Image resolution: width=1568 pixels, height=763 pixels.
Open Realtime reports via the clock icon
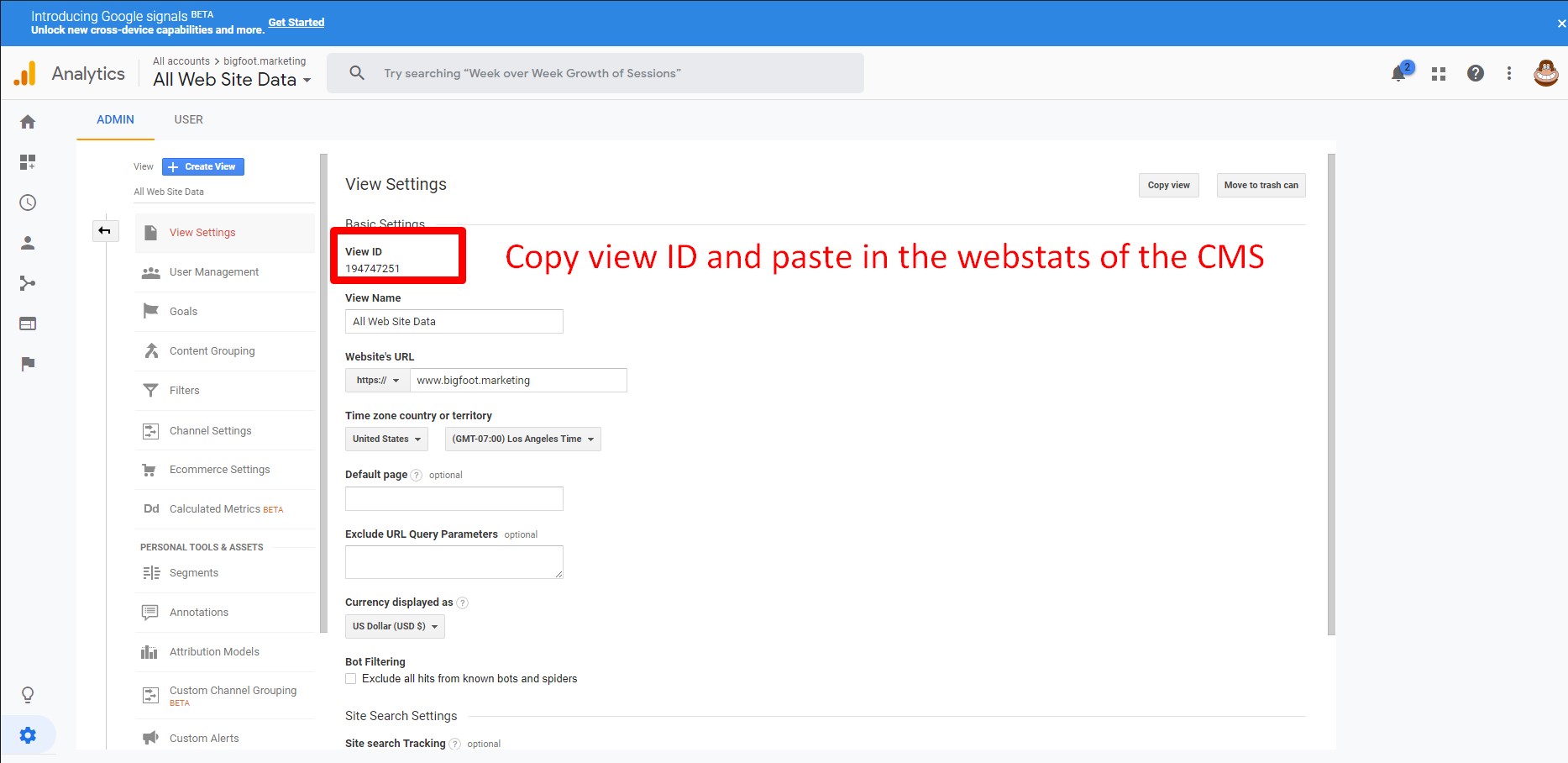pyautogui.click(x=28, y=202)
